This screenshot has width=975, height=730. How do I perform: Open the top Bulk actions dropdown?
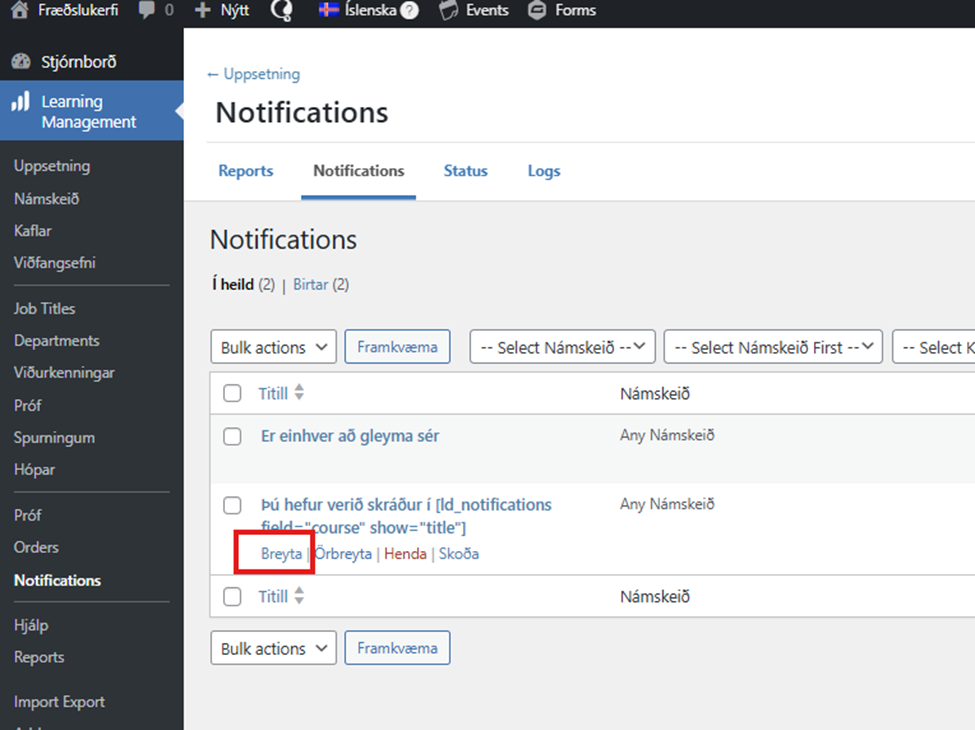pyautogui.click(x=273, y=347)
